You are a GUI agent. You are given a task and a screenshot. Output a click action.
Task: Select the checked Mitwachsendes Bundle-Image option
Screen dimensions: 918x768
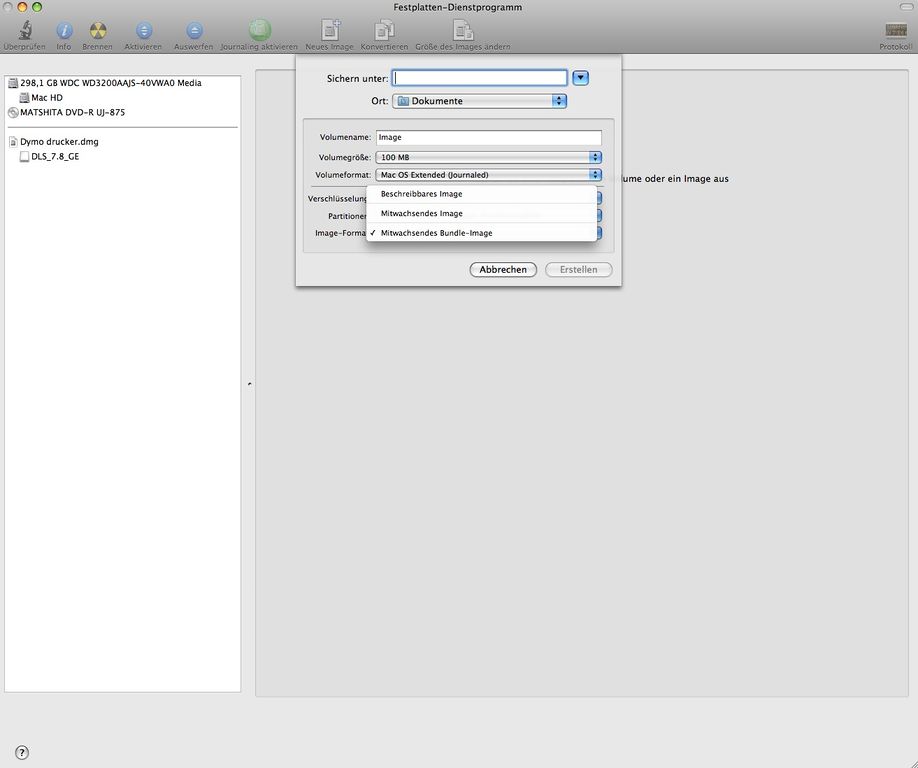click(x=436, y=233)
